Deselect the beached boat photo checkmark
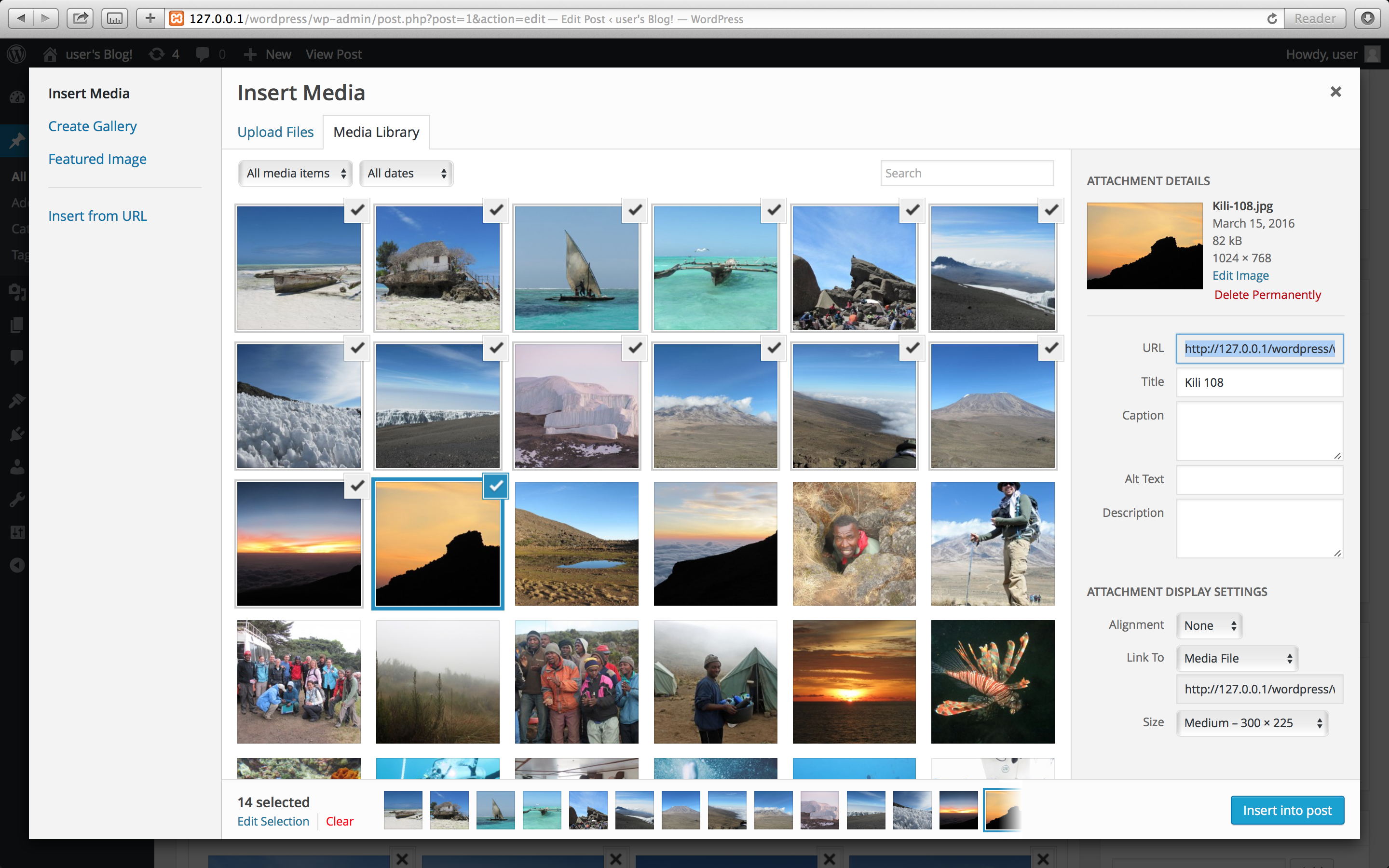Viewport: 1389px width, 868px height. tap(357, 210)
